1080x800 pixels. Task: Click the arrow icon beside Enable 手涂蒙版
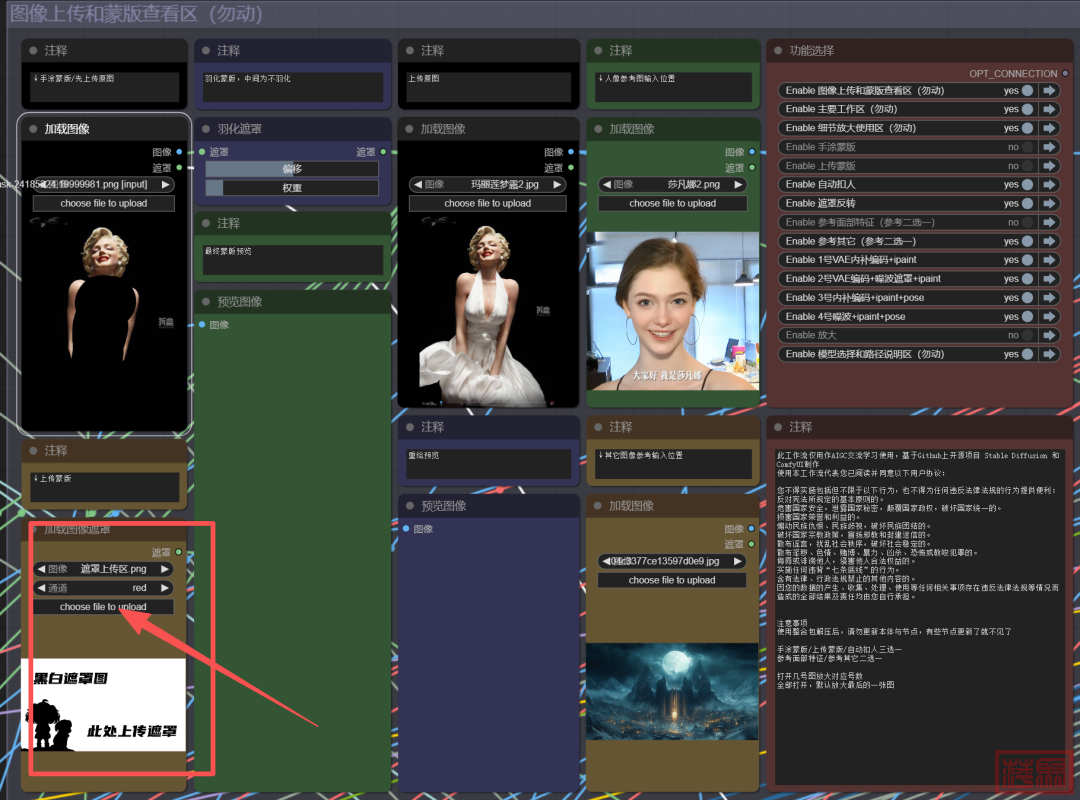[x=1049, y=147]
